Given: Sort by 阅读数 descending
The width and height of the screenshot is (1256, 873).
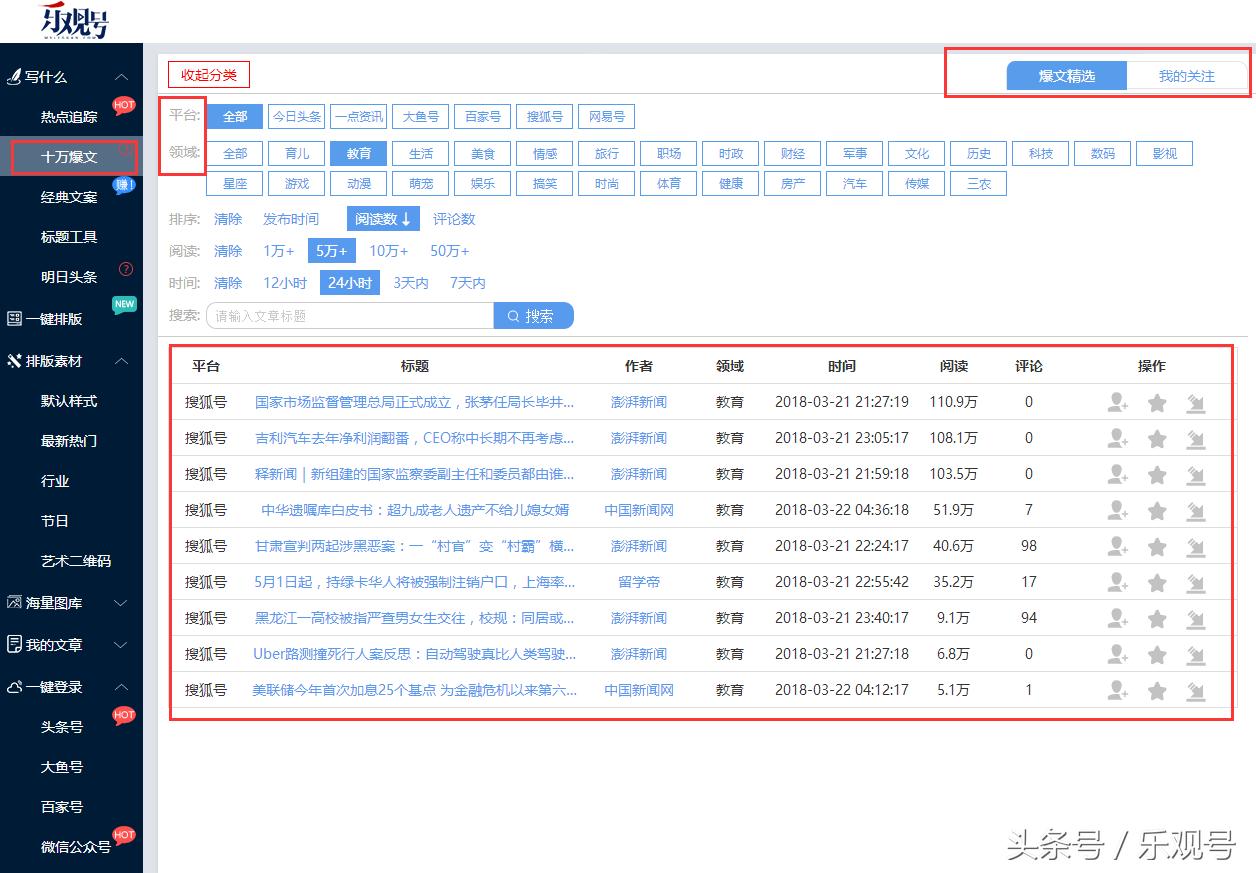Looking at the screenshot, I should click(383, 219).
